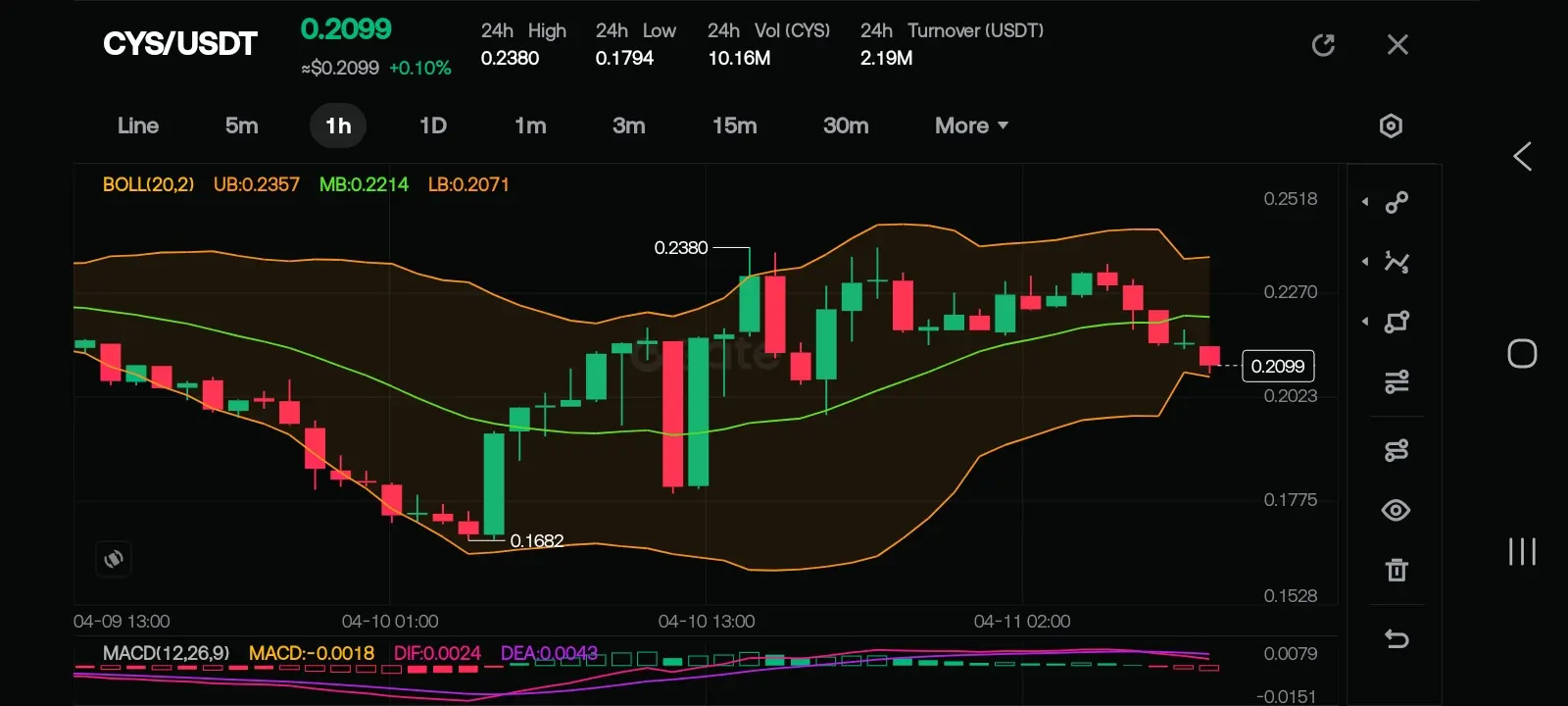Select the 3m timeframe
Screen dimensions: 1568x706
click(629, 126)
